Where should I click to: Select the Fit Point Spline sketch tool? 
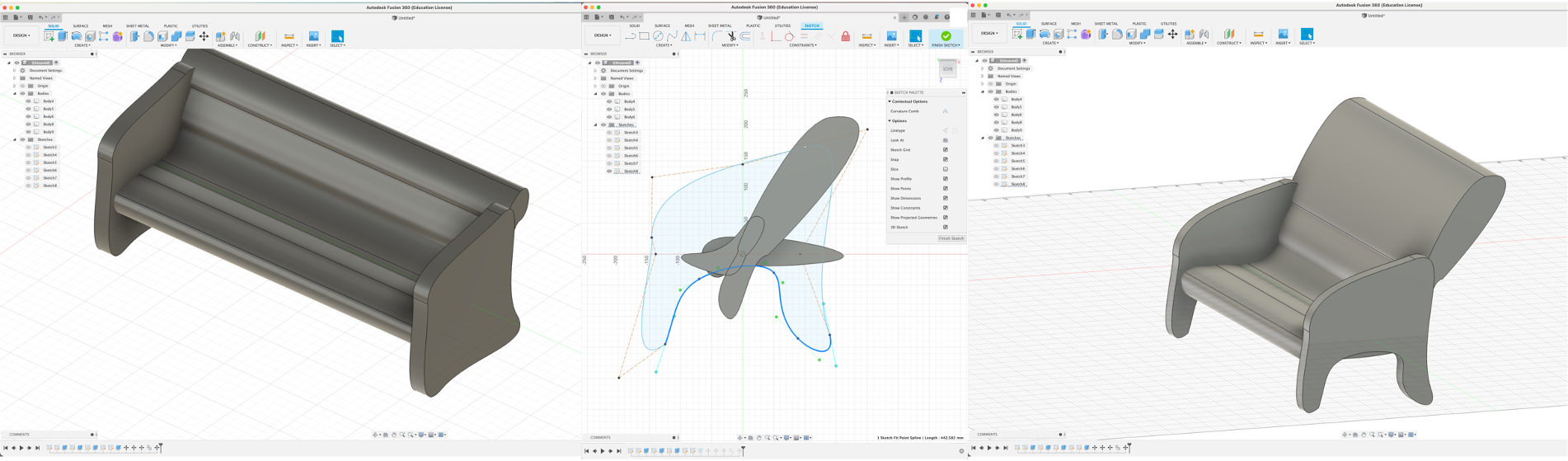coord(672,36)
